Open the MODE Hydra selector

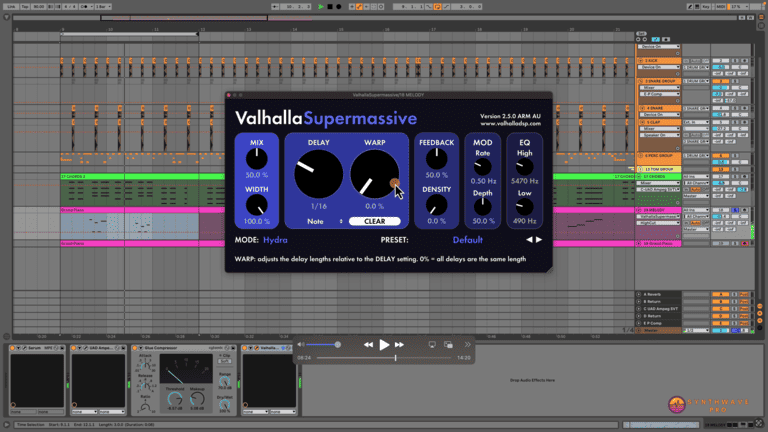pyautogui.click(x=275, y=240)
